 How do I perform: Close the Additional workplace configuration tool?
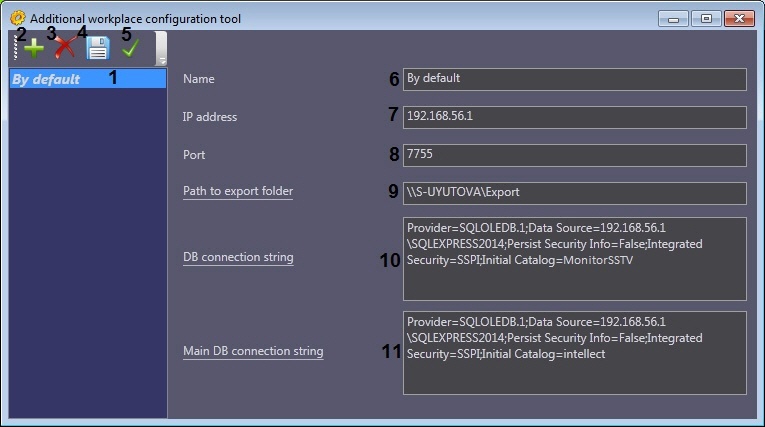[x=739, y=18]
